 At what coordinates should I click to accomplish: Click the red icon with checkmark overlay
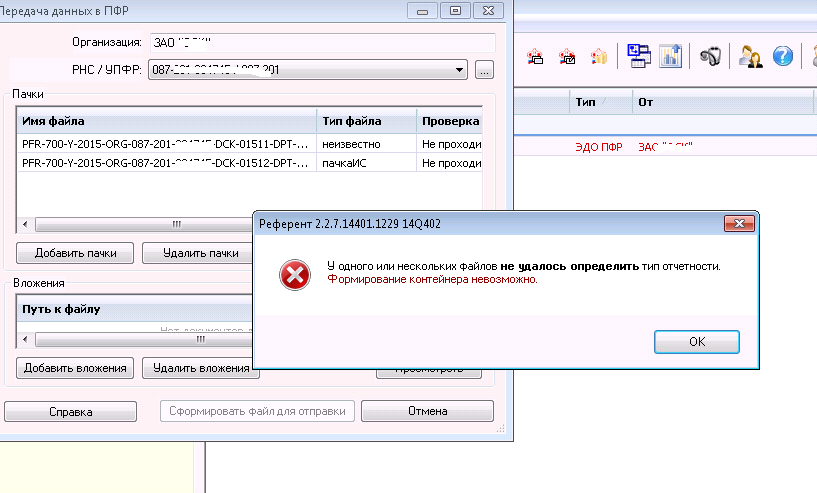point(567,56)
